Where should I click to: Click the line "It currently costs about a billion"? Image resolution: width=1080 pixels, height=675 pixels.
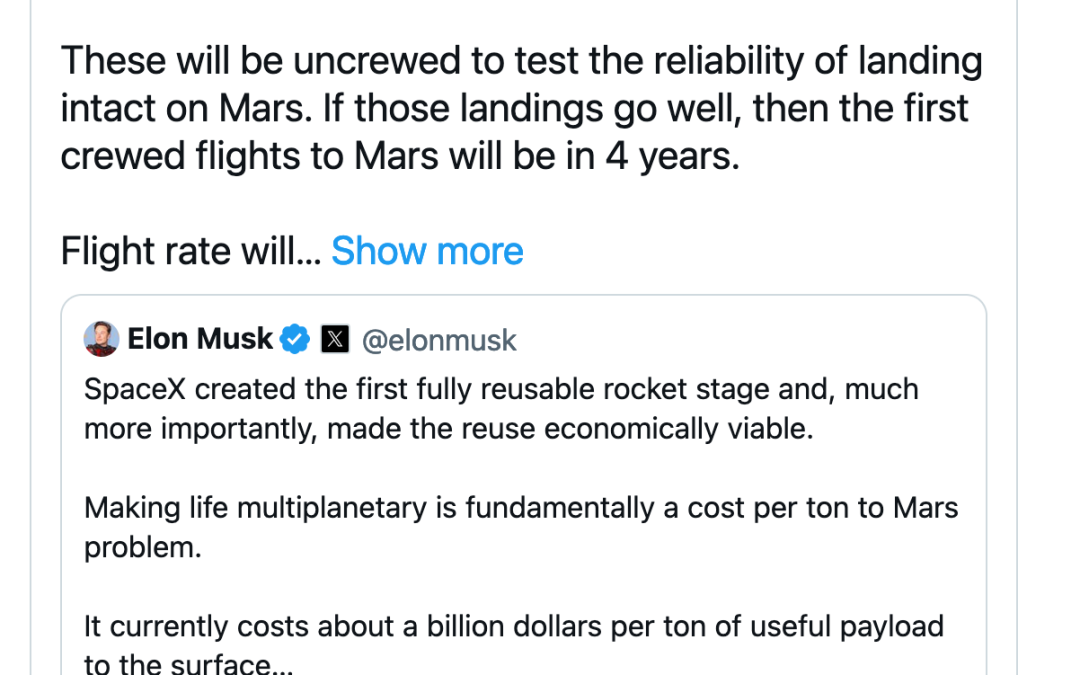[x=513, y=627]
